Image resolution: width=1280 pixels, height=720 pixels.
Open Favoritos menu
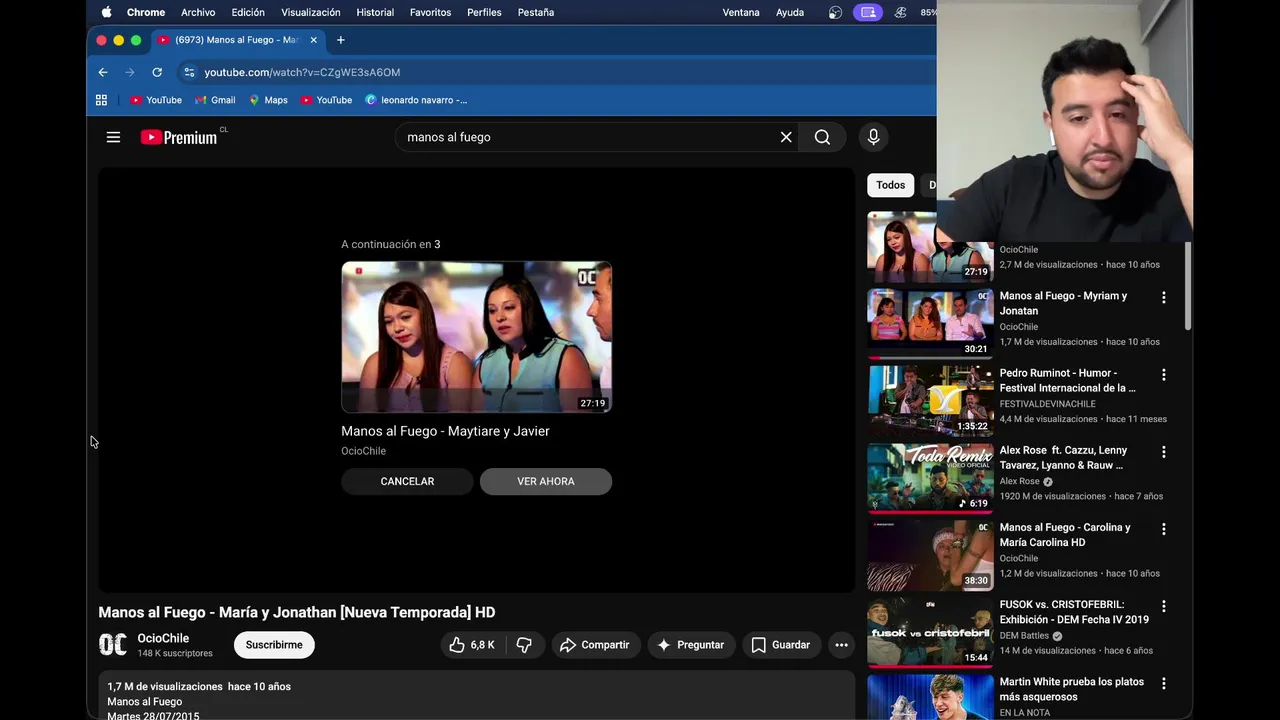430,12
